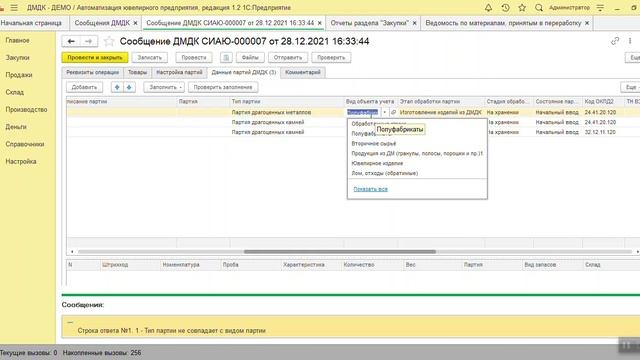Close Ведомость по материалам tab
The height and width of the screenshot is (360, 640).
587,23
